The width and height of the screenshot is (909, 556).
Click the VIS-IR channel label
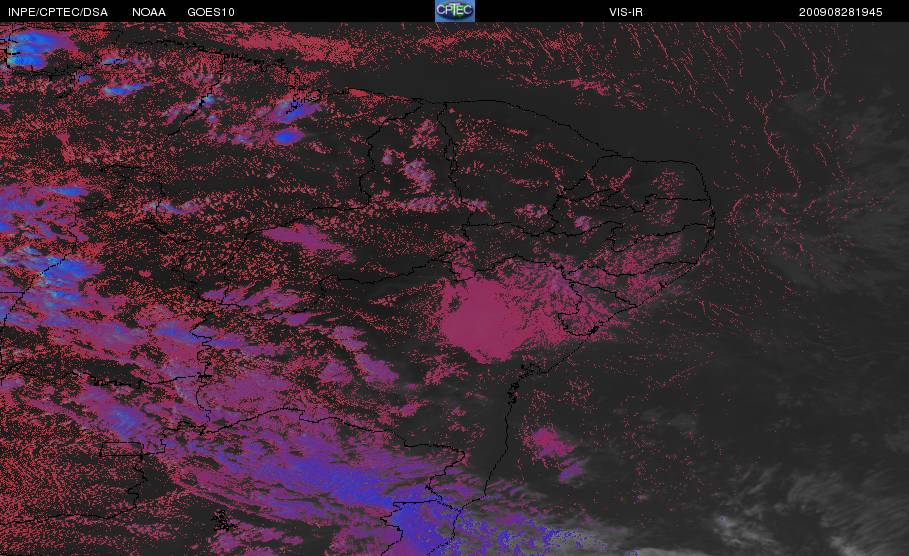pos(626,12)
